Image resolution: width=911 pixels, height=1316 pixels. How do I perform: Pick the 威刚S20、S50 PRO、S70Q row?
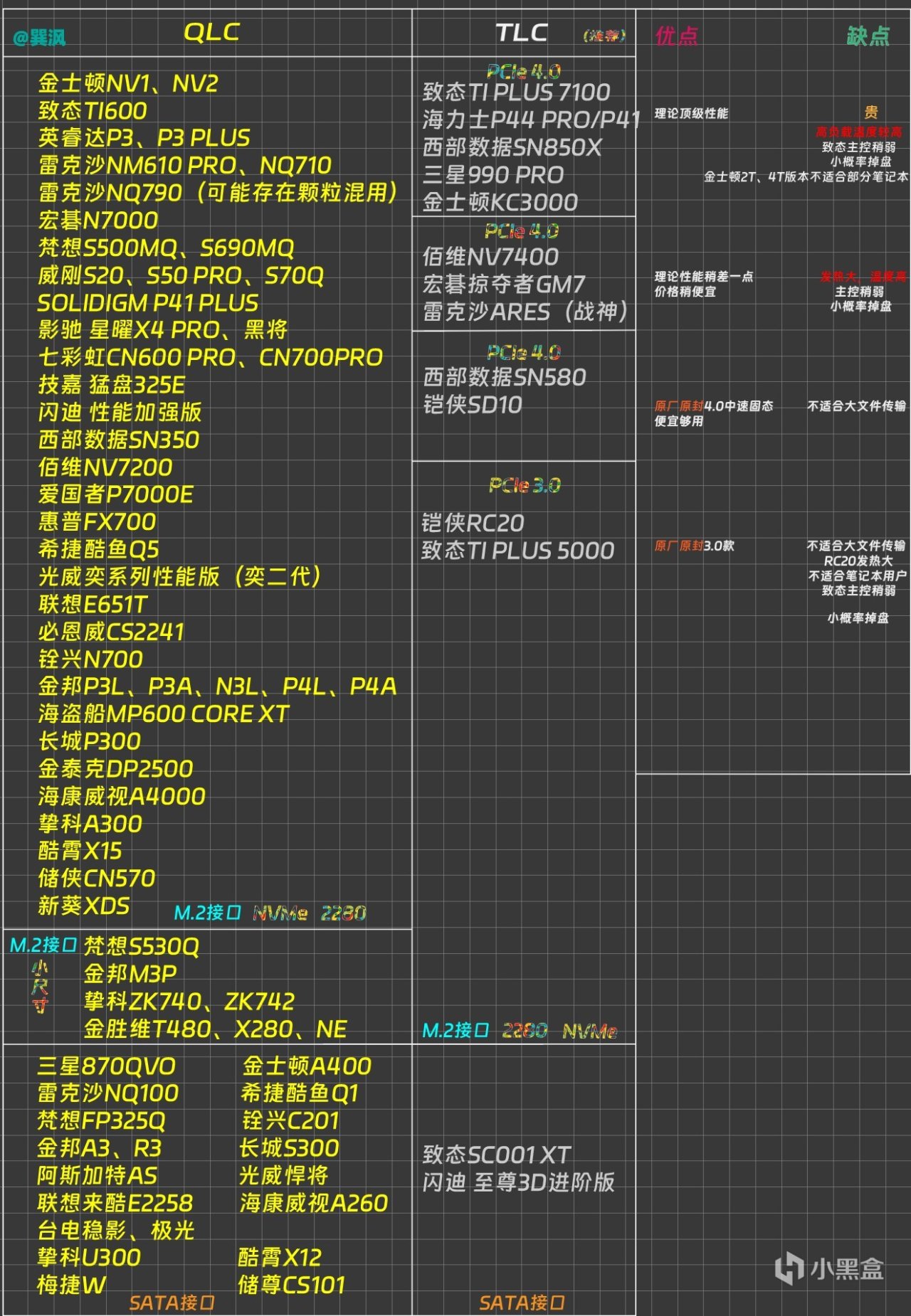coord(181,275)
